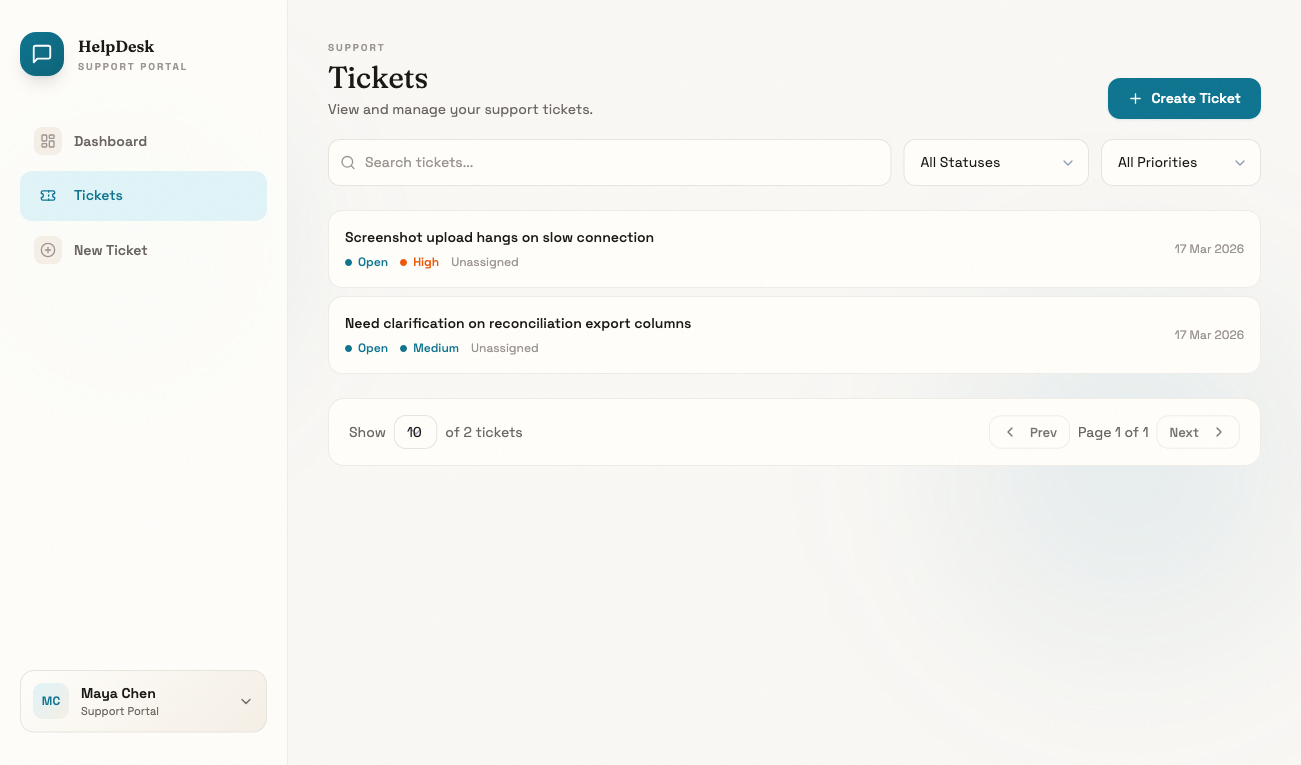Click the right arrow beside Next

point(1219,432)
